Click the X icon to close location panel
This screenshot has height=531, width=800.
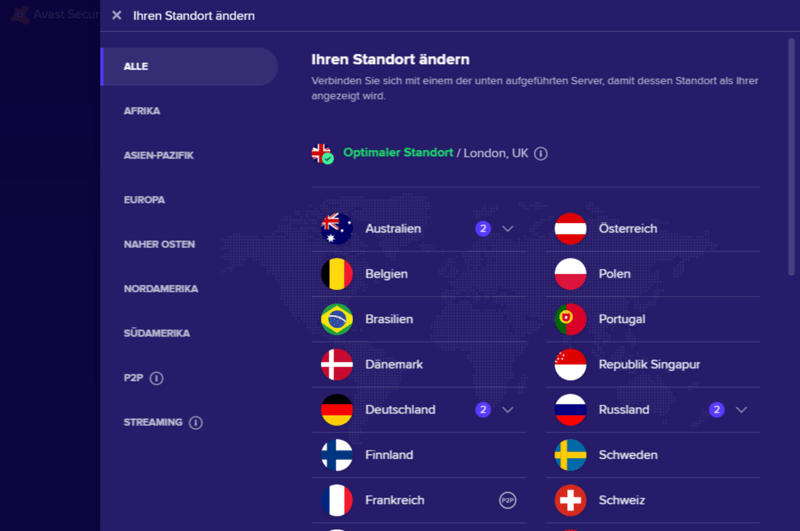pos(117,16)
